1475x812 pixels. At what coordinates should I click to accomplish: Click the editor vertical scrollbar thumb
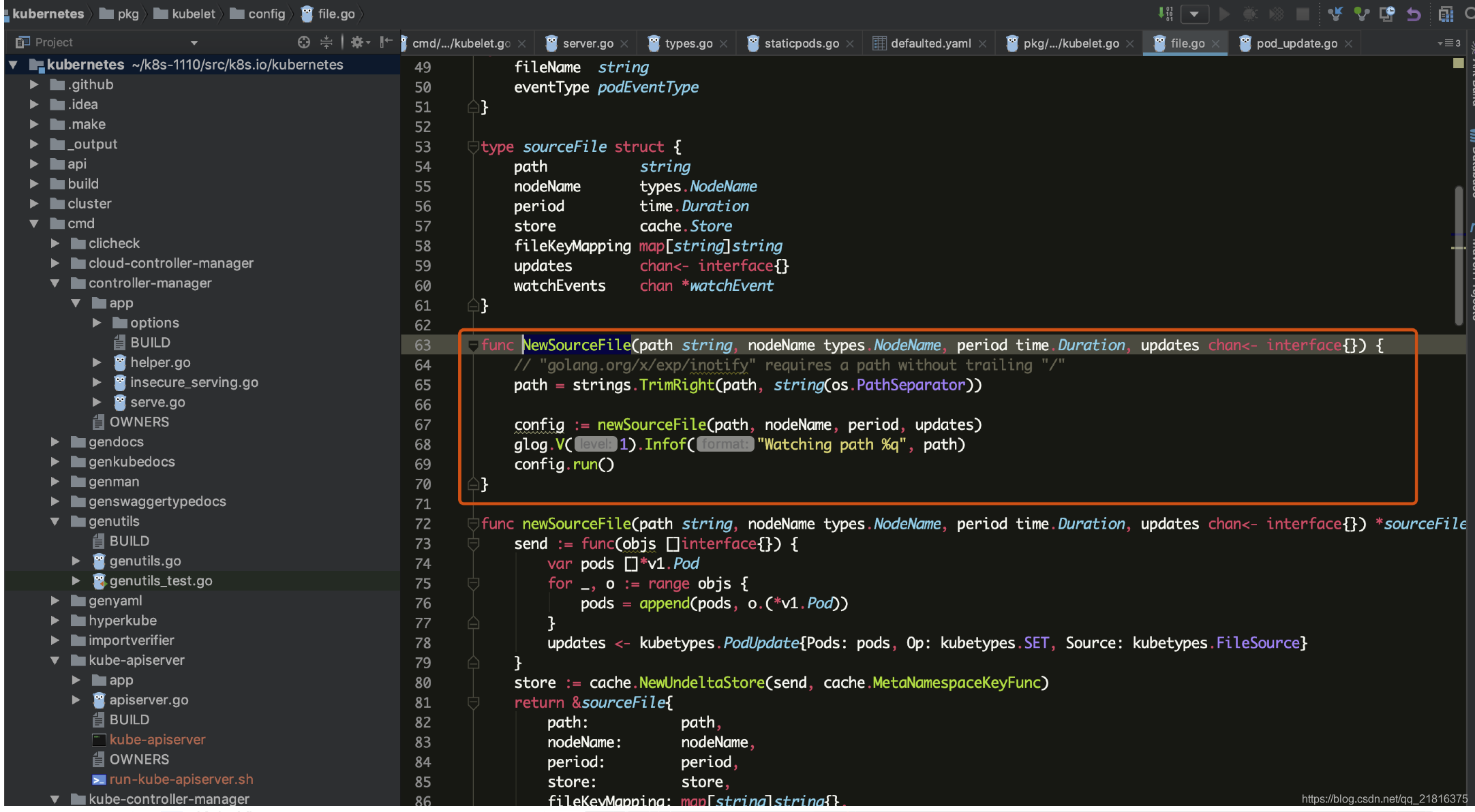[1459, 255]
